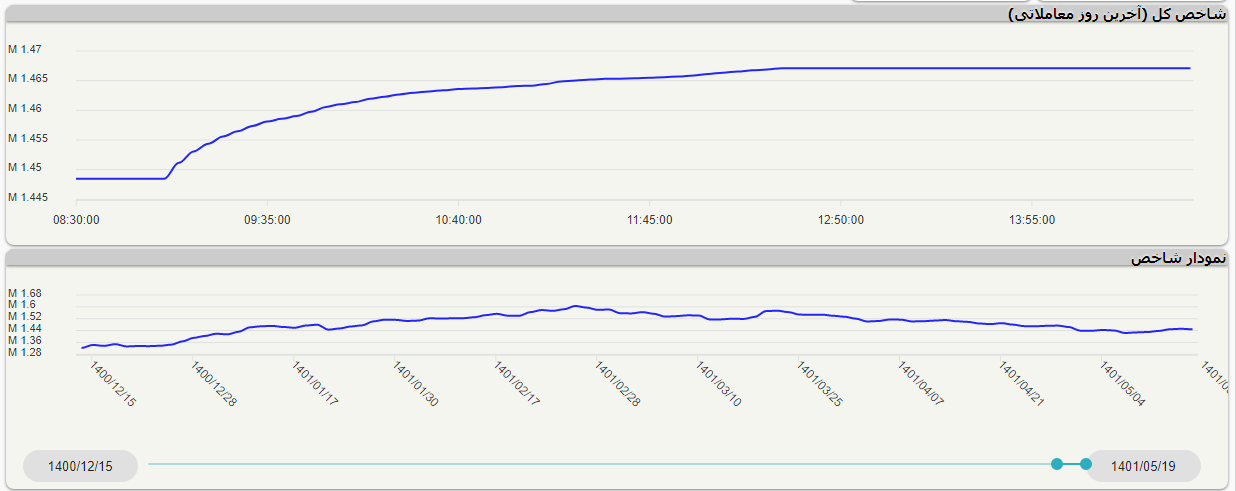Click the M 1.68 label on index chart
Screen dimensions: 1236x491
26,293
